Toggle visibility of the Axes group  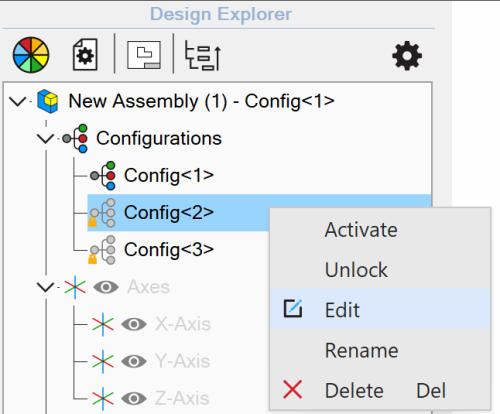[x=106, y=287]
